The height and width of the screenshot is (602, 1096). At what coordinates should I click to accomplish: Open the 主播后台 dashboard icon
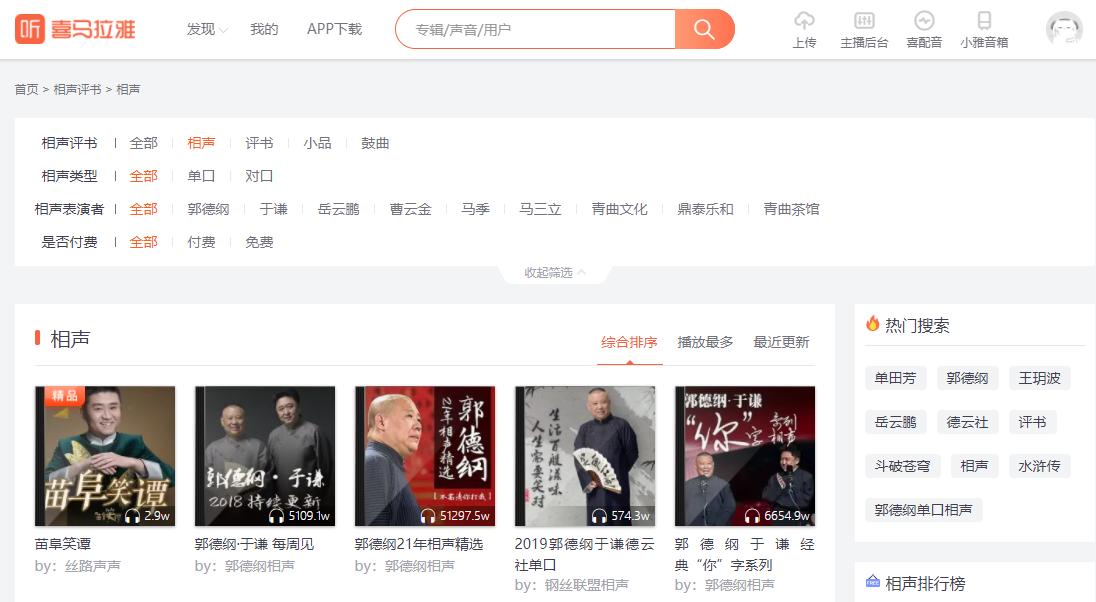click(x=864, y=21)
